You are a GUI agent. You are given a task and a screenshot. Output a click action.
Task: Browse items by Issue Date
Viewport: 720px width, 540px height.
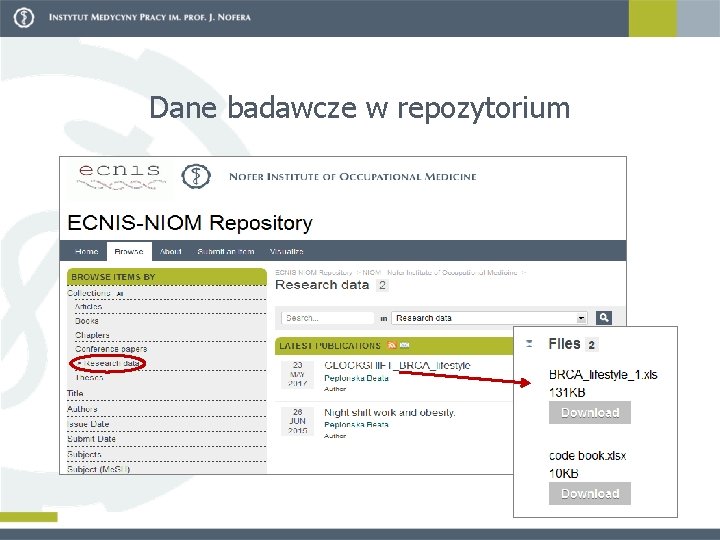tap(88, 424)
